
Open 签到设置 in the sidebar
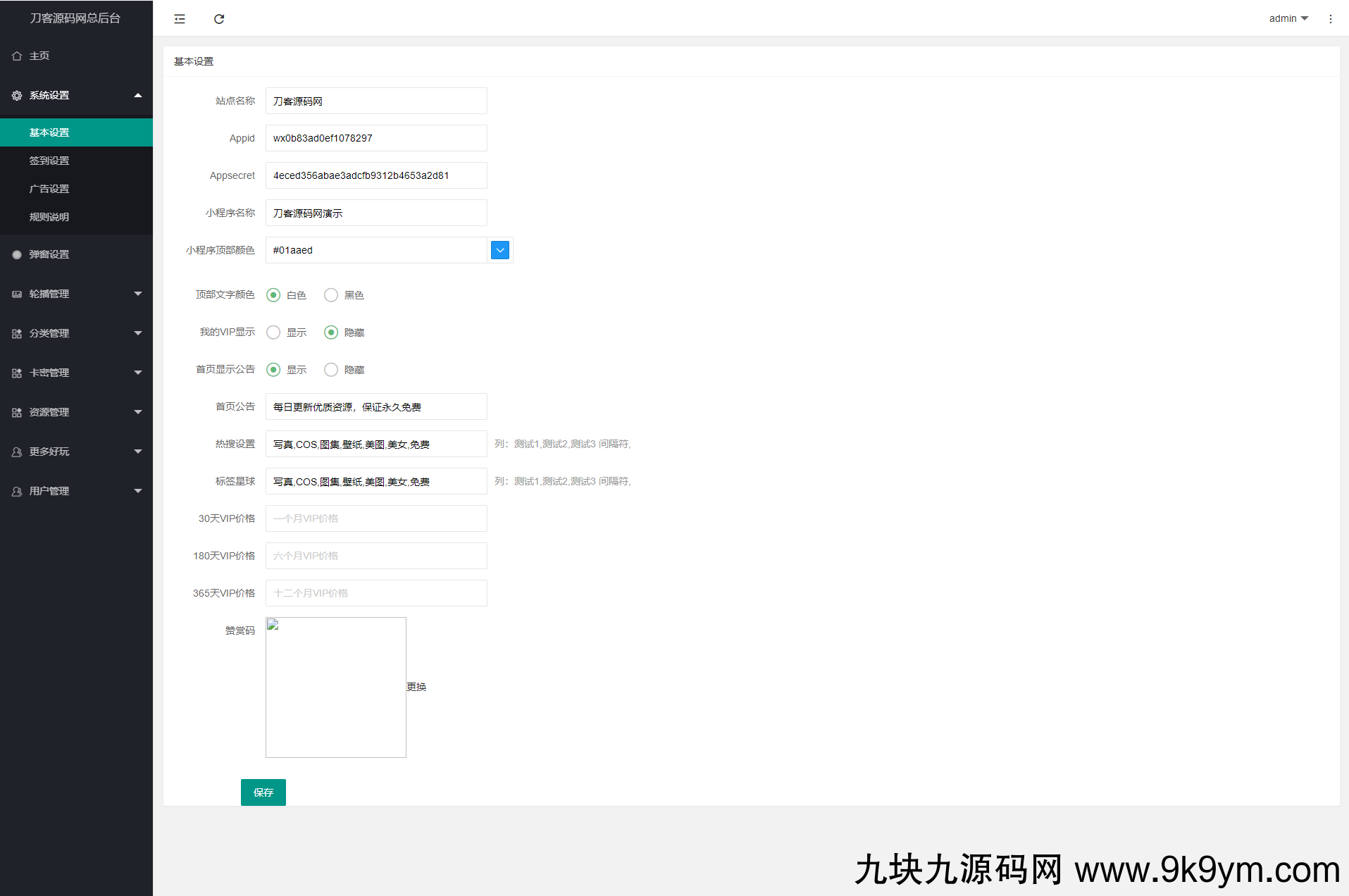(x=49, y=161)
